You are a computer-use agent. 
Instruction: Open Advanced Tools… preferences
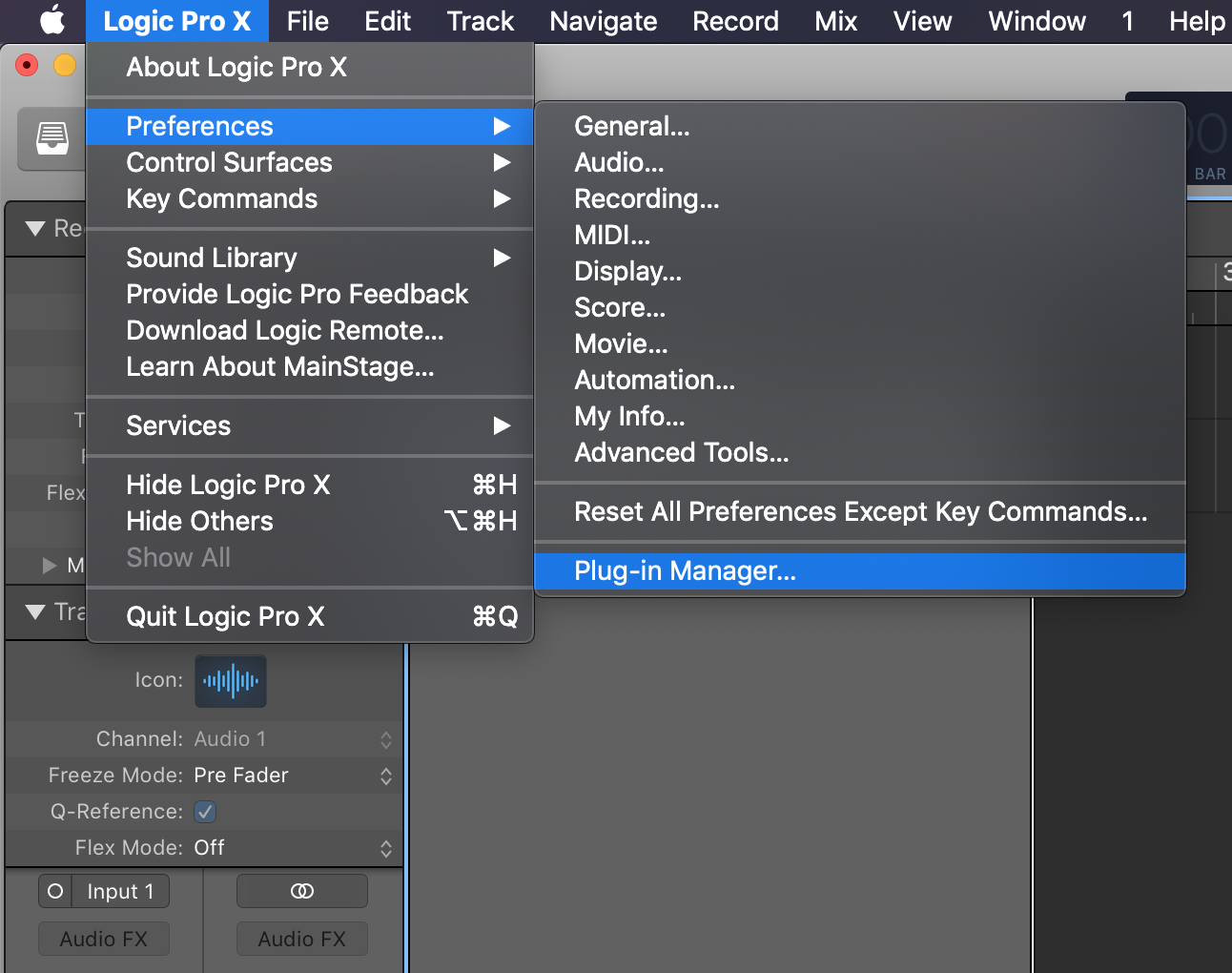(x=860, y=453)
